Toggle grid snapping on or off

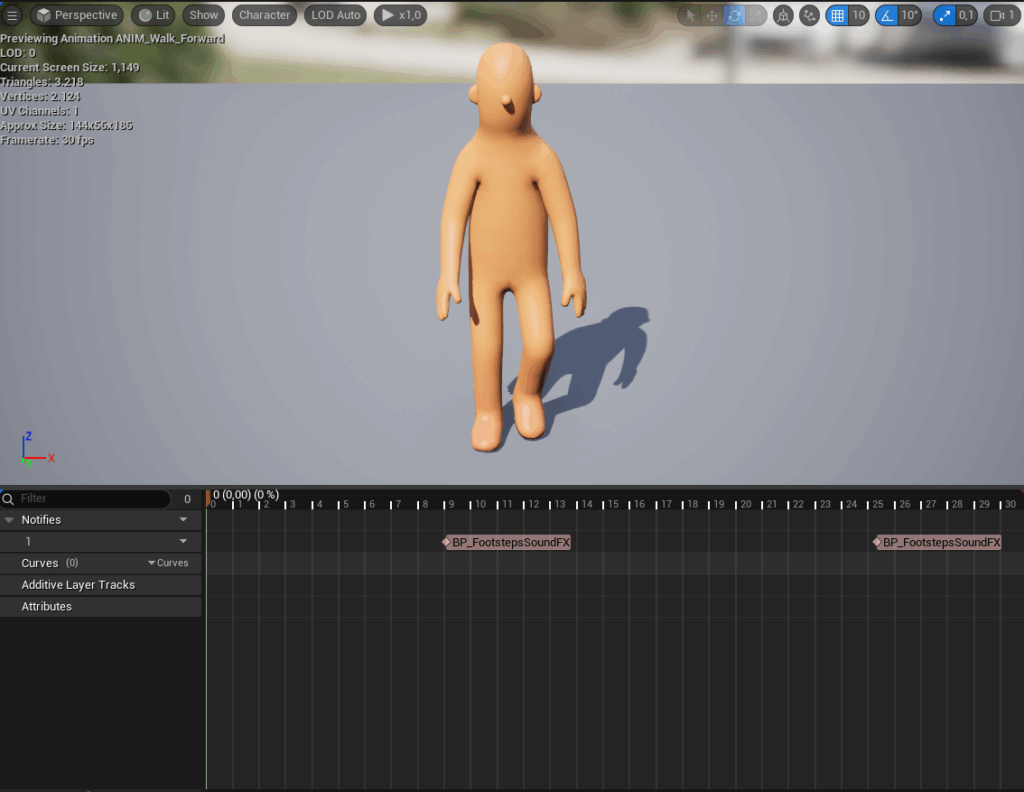tap(837, 15)
